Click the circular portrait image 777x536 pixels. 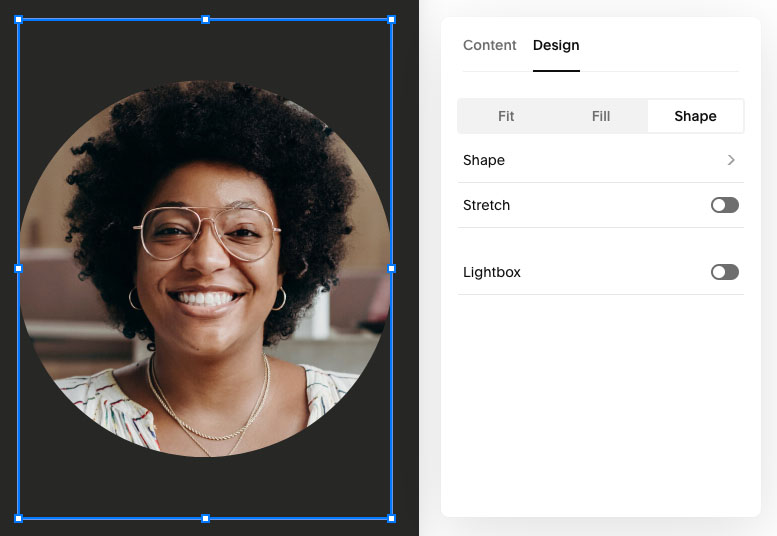tap(205, 269)
